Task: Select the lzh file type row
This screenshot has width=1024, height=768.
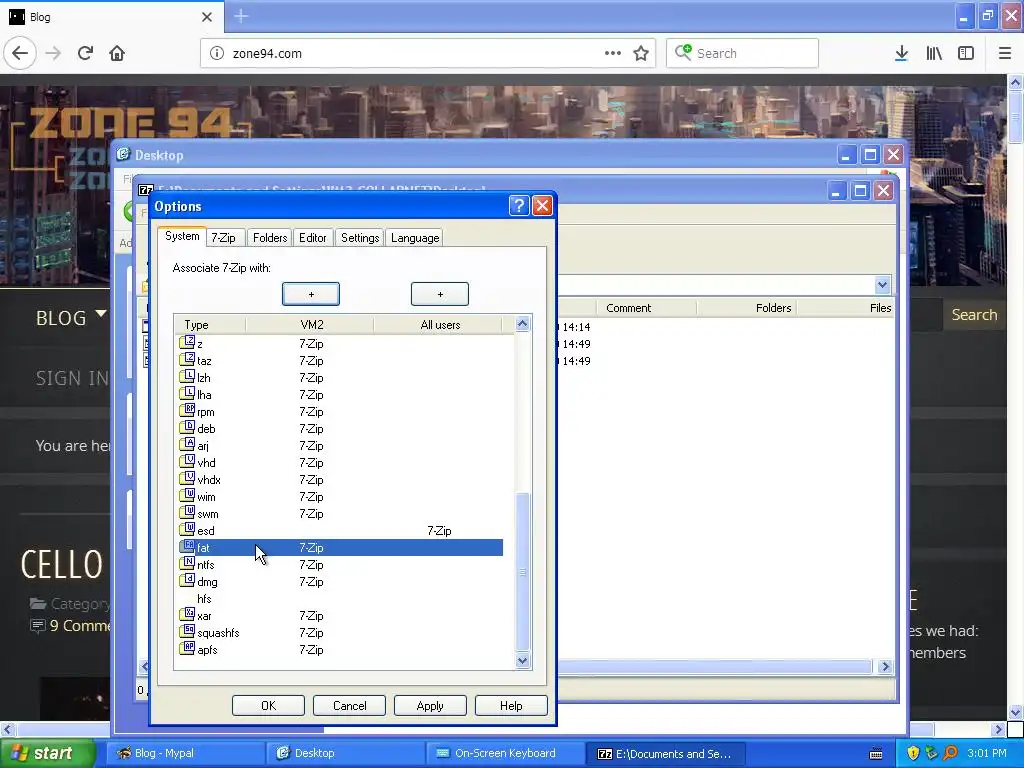Action: (340, 377)
